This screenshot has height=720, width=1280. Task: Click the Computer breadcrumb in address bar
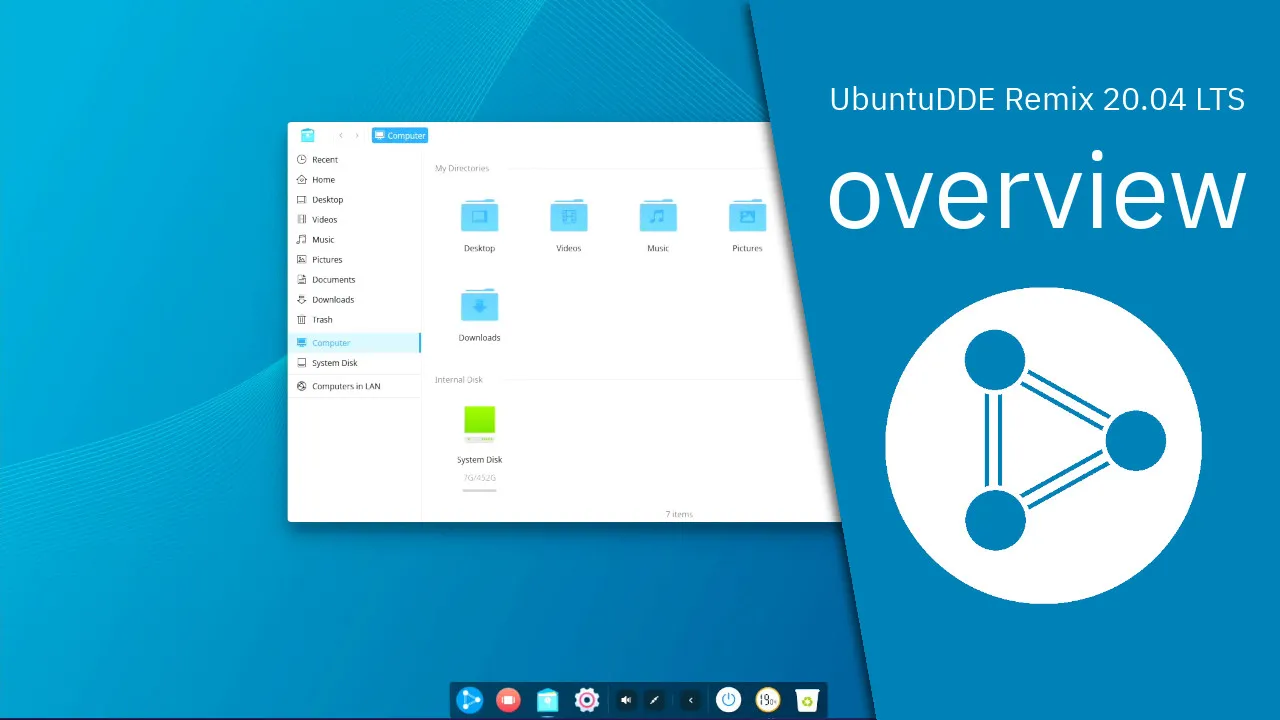pyautogui.click(x=400, y=135)
